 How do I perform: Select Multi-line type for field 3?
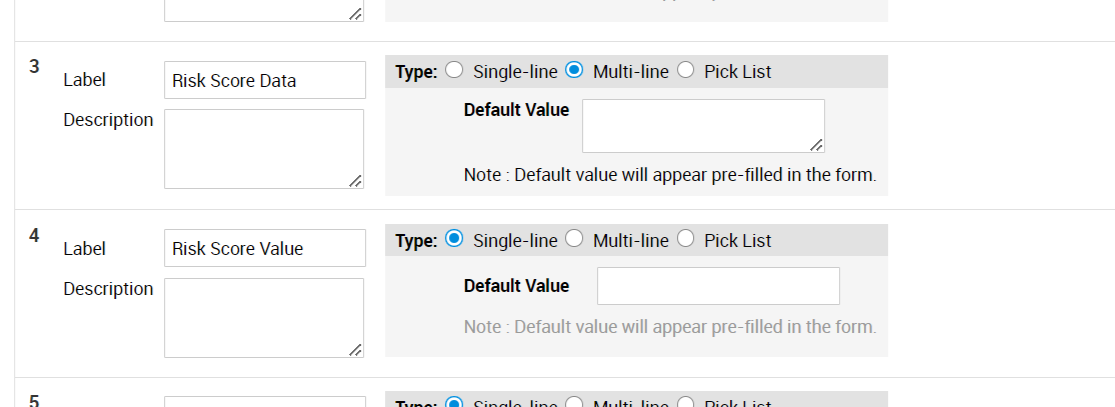pyautogui.click(x=574, y=71)
